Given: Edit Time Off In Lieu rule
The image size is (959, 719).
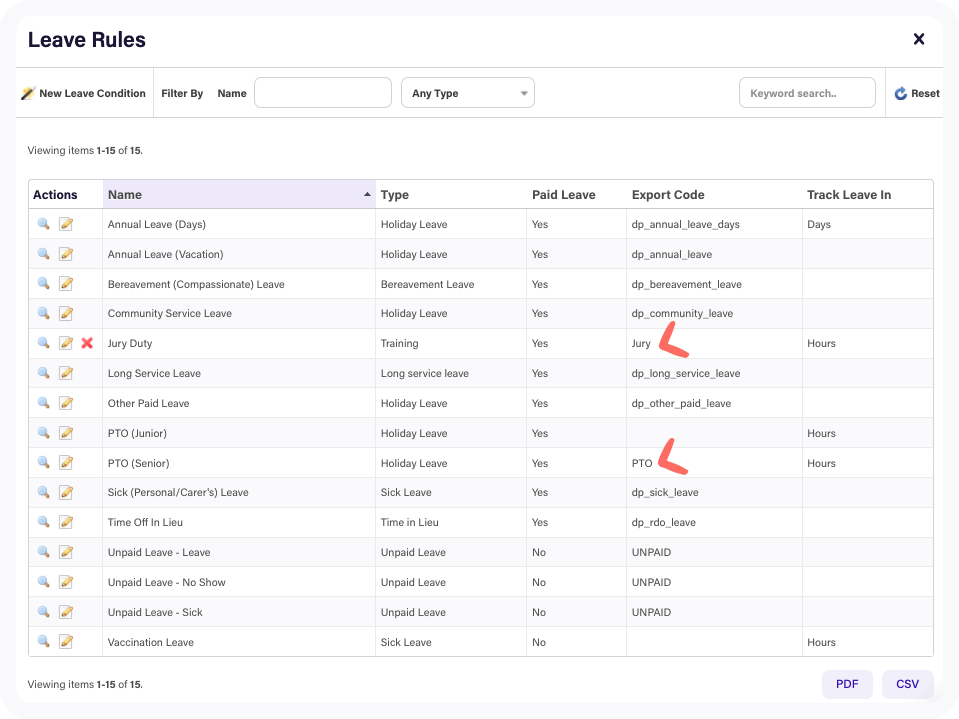Looking at the screenshot, I should pos(66,522).
